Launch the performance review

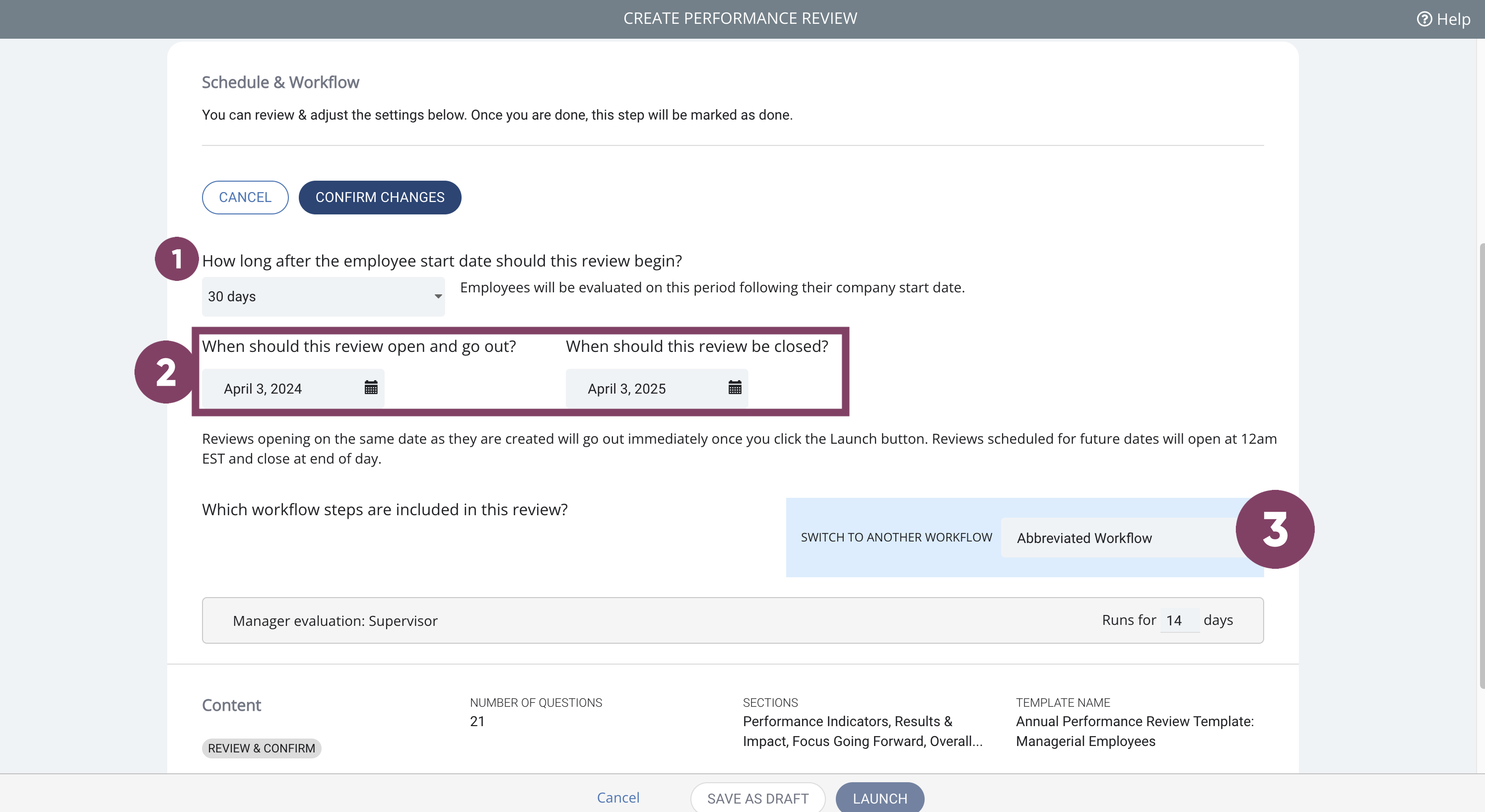[x=879, y=798]
